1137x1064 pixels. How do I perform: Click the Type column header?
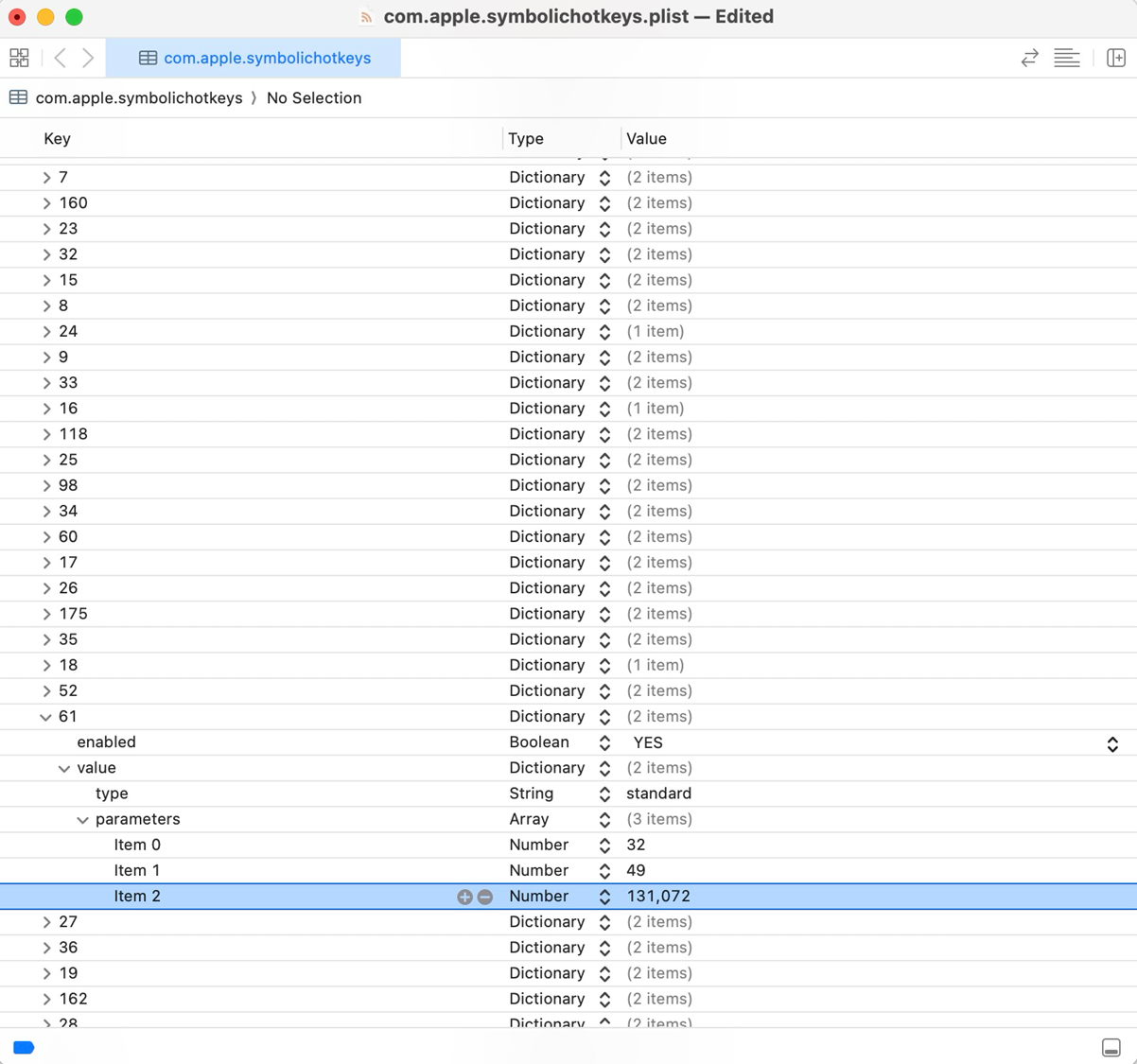(x=526, y=138)
